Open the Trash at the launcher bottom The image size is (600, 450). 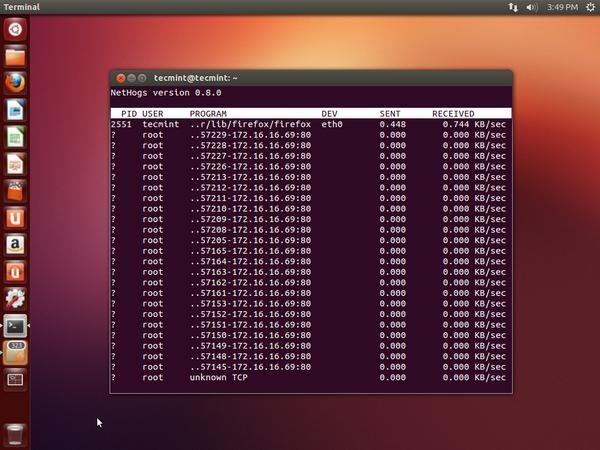pyautogui.click(x=15, y=435)
